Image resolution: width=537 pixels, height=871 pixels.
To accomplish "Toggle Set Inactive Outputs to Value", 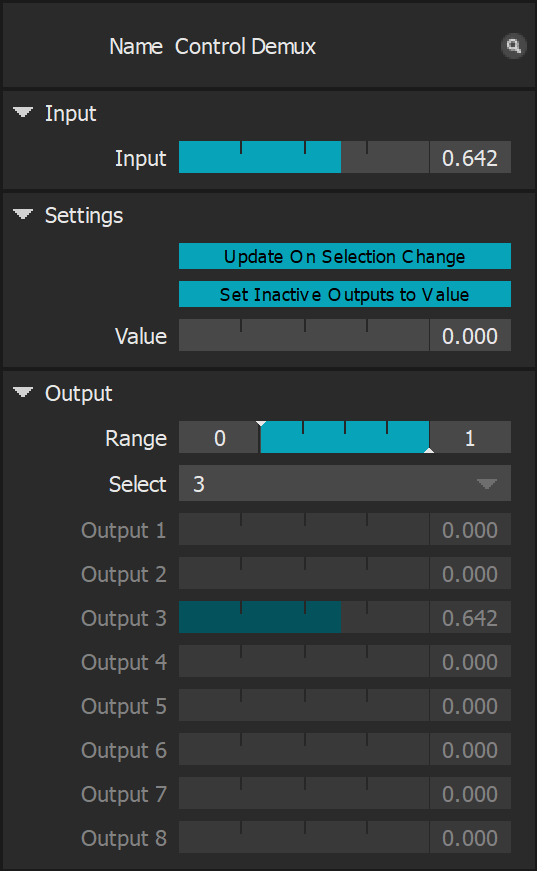I will 344,294.
